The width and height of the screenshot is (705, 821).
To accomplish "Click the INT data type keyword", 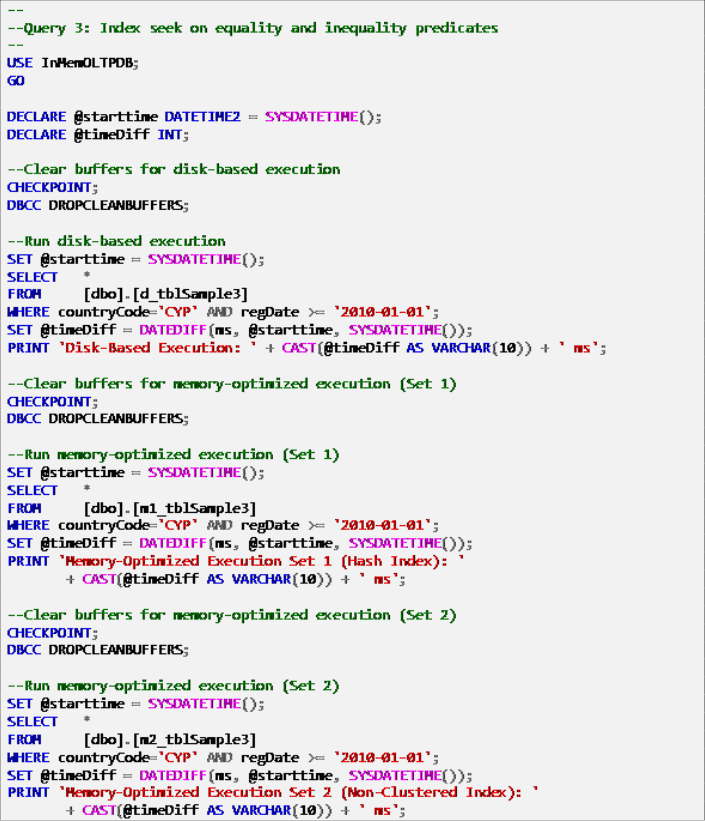I will point(170,135).
